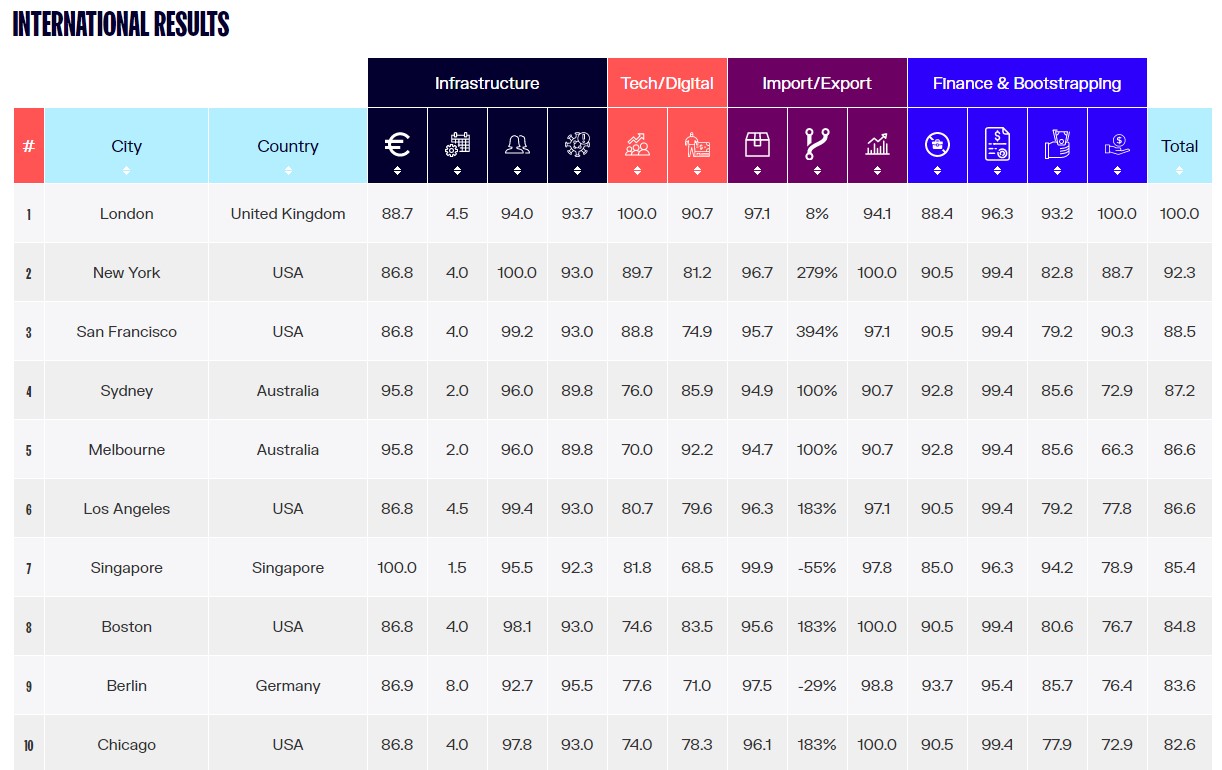
Task: Click the virus alert icon column header
Action: click(x=577, y=146)
